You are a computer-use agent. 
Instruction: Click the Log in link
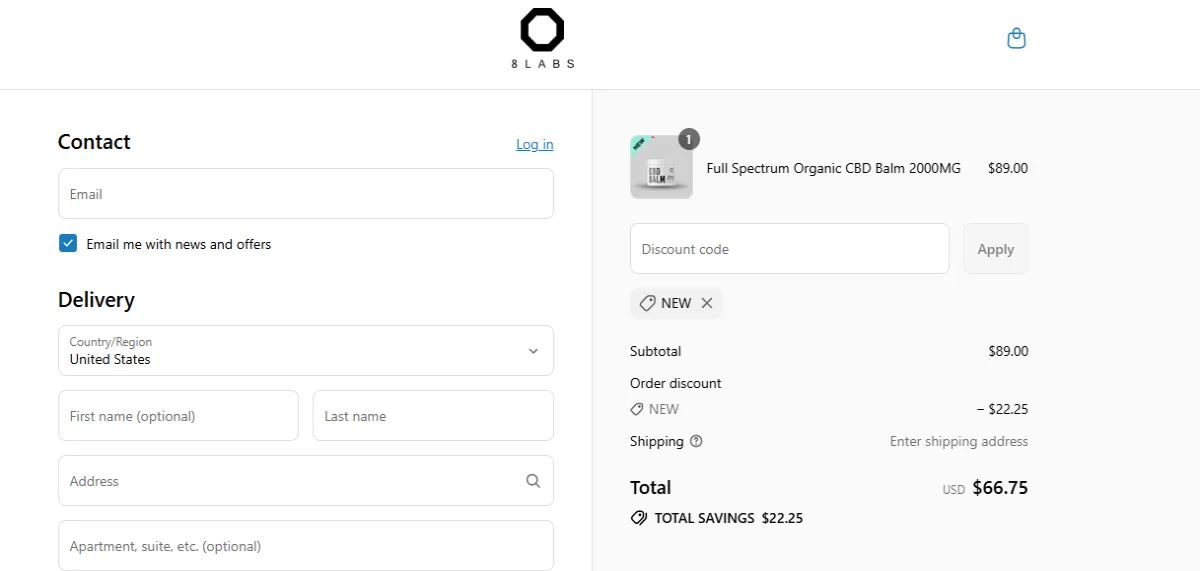534,144
